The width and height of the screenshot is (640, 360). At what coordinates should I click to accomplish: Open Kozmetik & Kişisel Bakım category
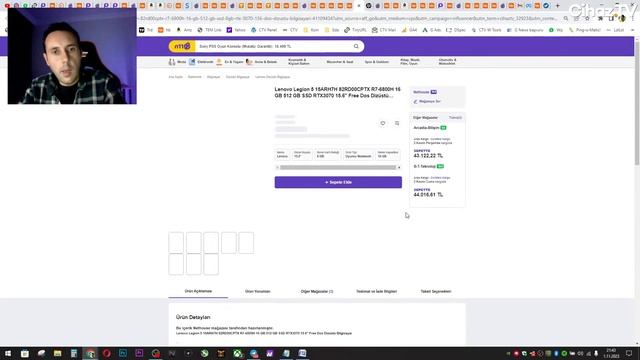[x=299, y=62]
